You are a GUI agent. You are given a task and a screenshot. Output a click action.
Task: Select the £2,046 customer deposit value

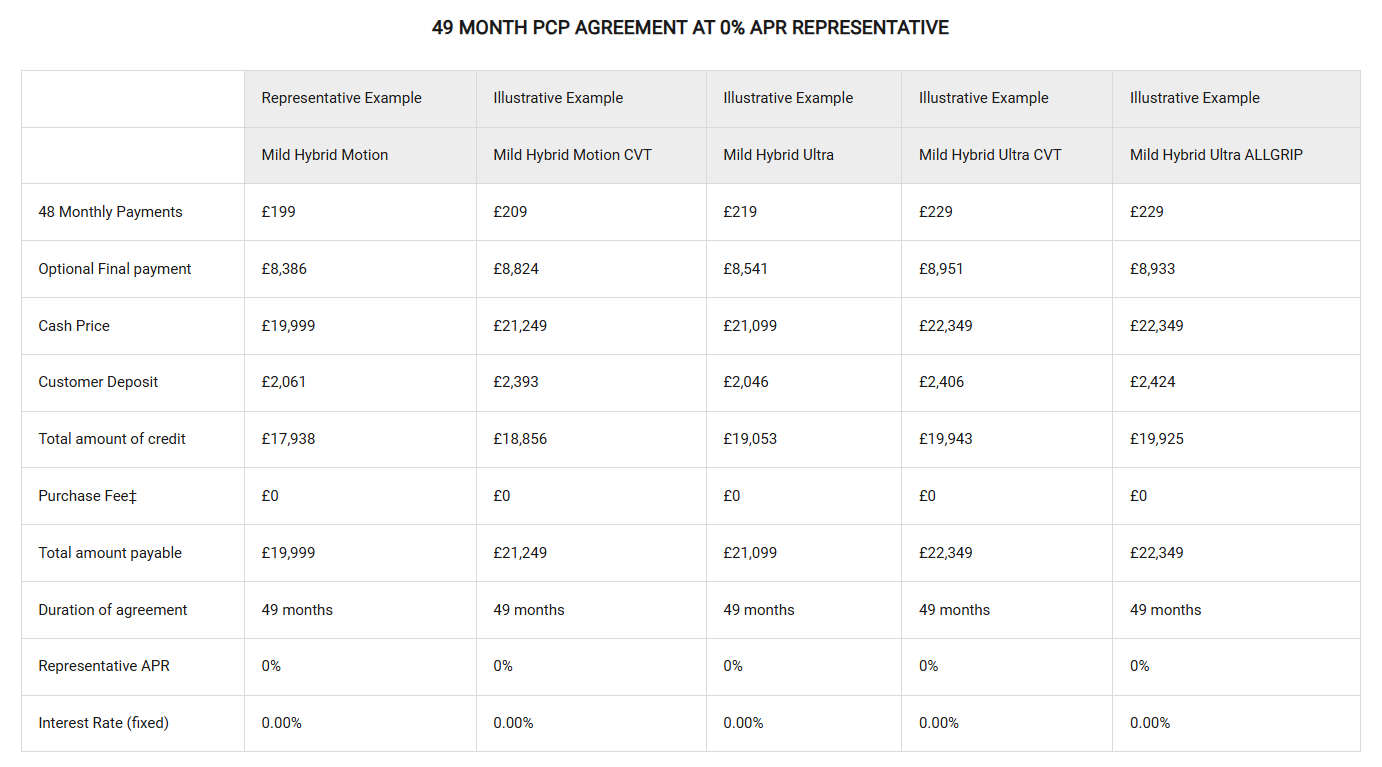point(746,382)
